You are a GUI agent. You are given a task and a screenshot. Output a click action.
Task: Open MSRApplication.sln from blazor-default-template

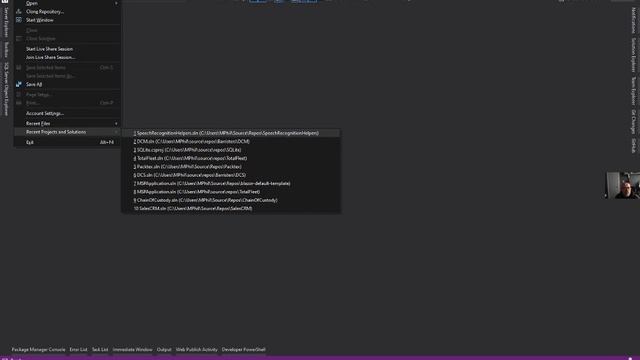pos(231,184)
